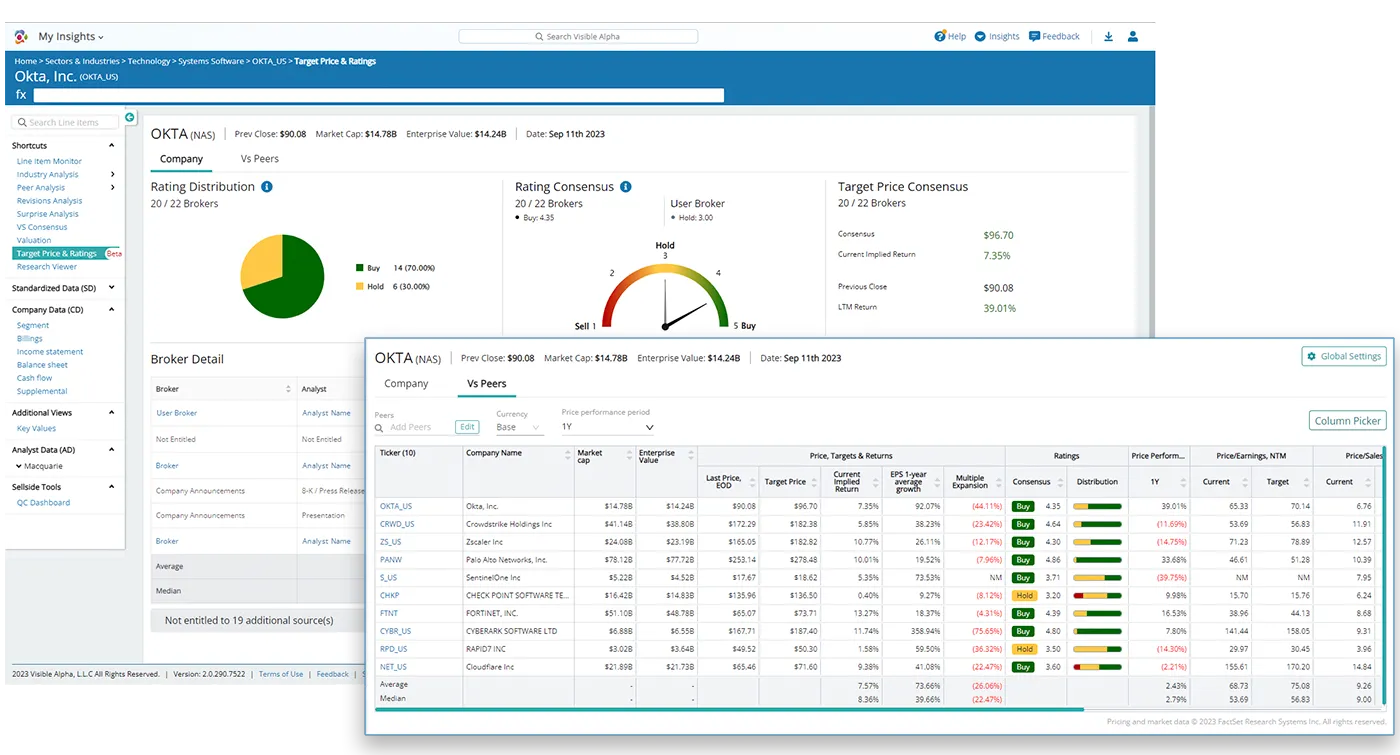Open Line Item Monitor shortcut
Screen dimensions: 1400x755
pyautogui.click(x=49, y=161)
